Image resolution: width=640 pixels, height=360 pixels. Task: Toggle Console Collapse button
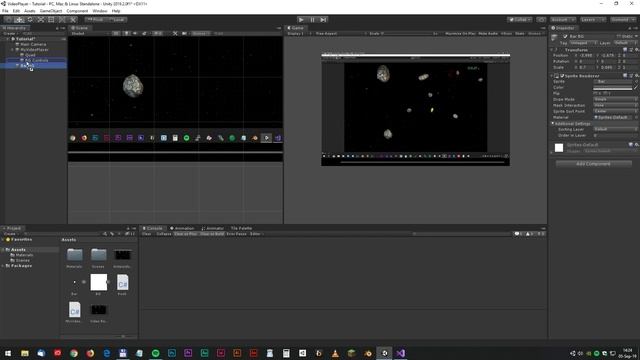164,234
